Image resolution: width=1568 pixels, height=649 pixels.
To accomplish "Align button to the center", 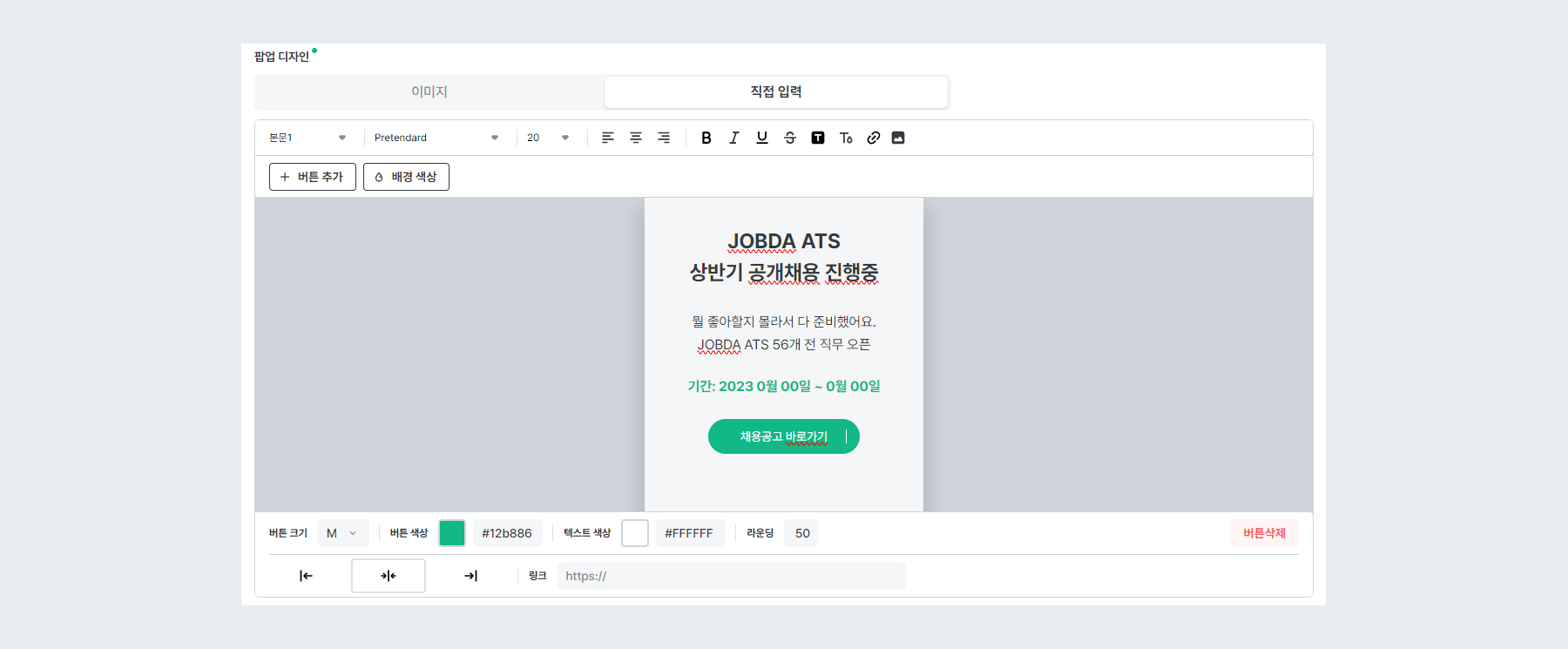I will point(389,576).
